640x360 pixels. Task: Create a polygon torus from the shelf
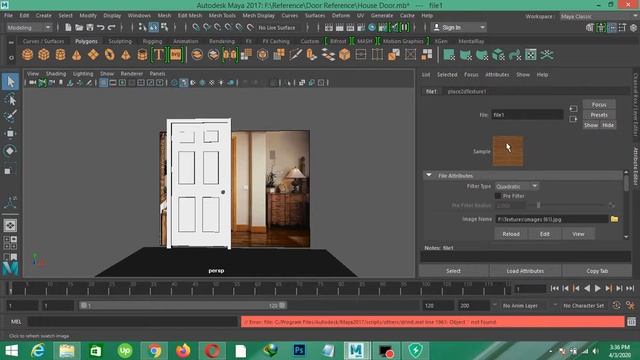(x=109, y=55)
